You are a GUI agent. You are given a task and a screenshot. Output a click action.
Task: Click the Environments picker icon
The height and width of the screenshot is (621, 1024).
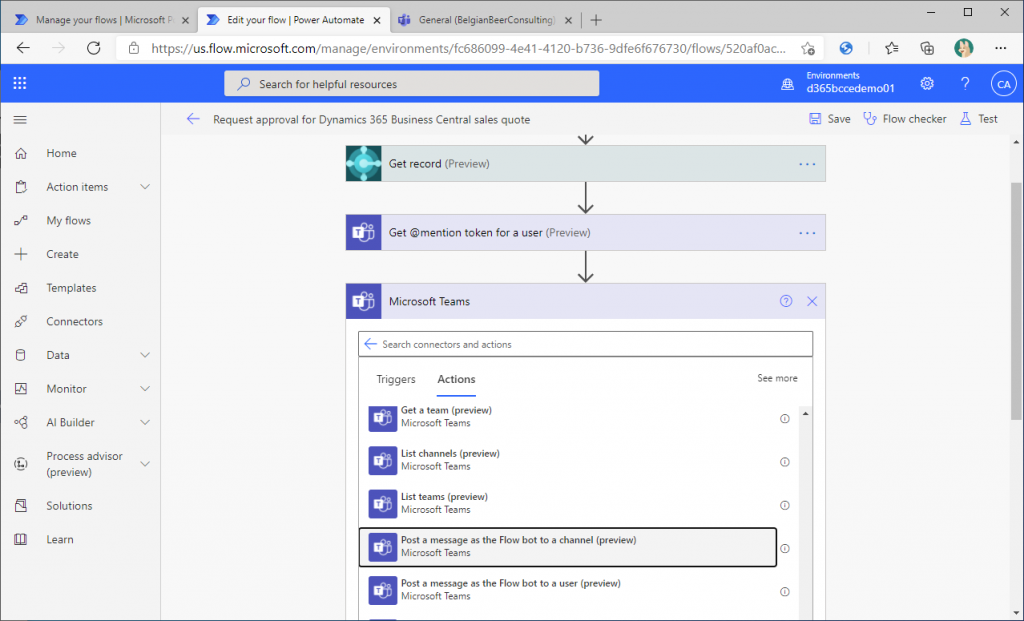(788, 84)
